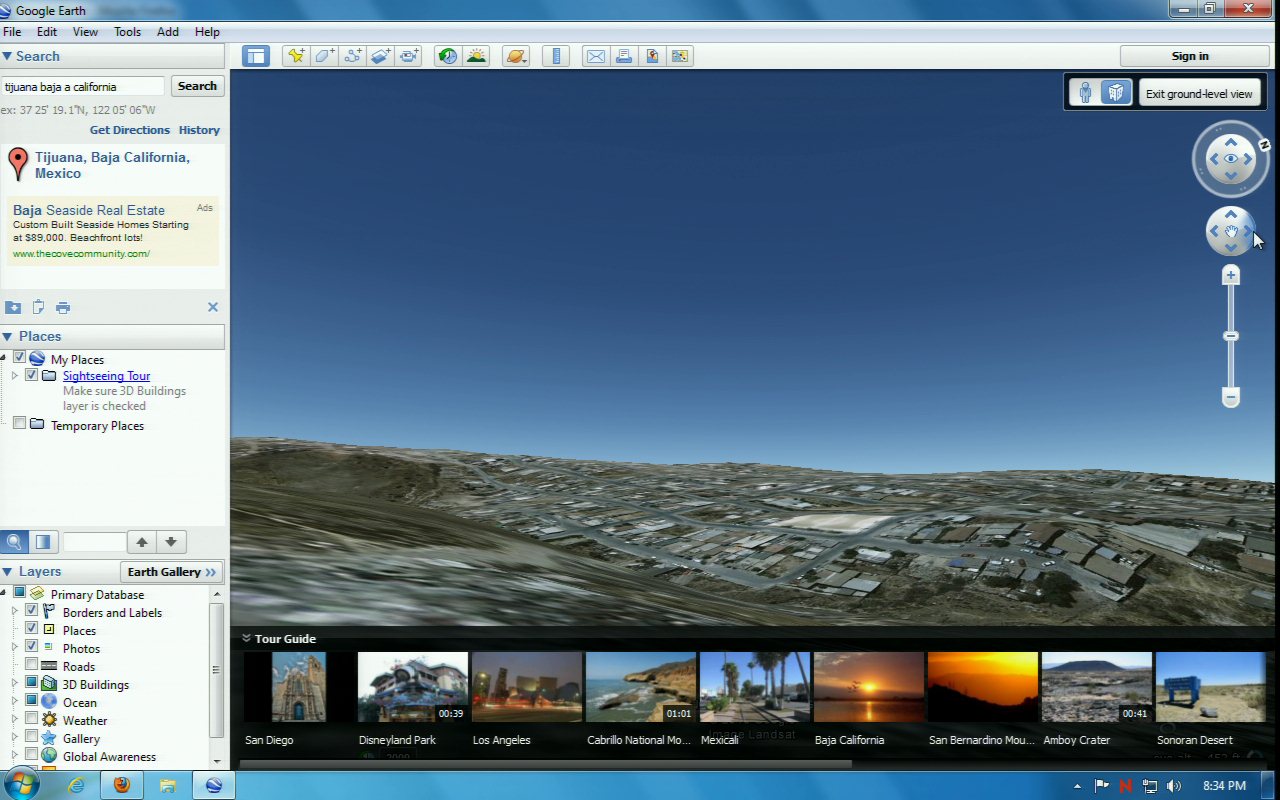This screenshot has height=800, width=1280.
Task: Click the zoom slider handle
Action: tap(1231, 336)
